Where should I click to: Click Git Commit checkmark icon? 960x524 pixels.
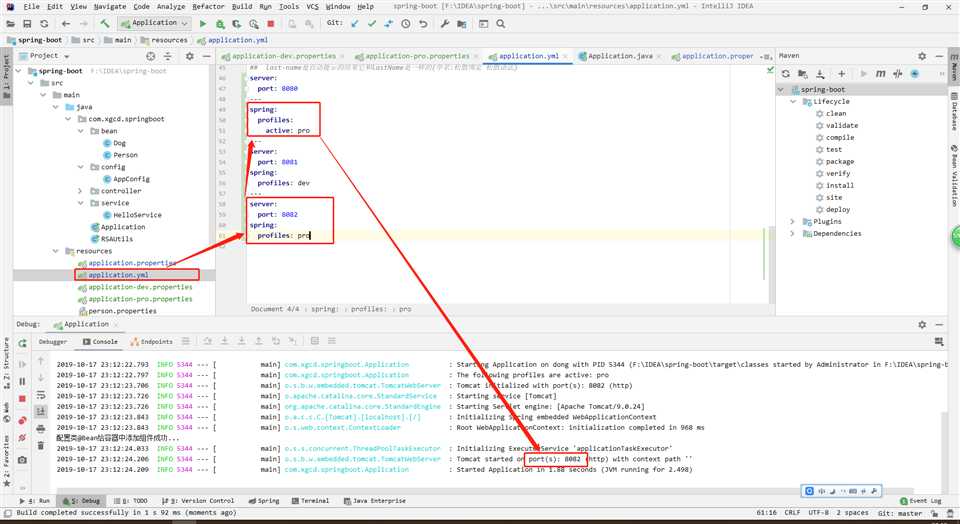(372, 24)
